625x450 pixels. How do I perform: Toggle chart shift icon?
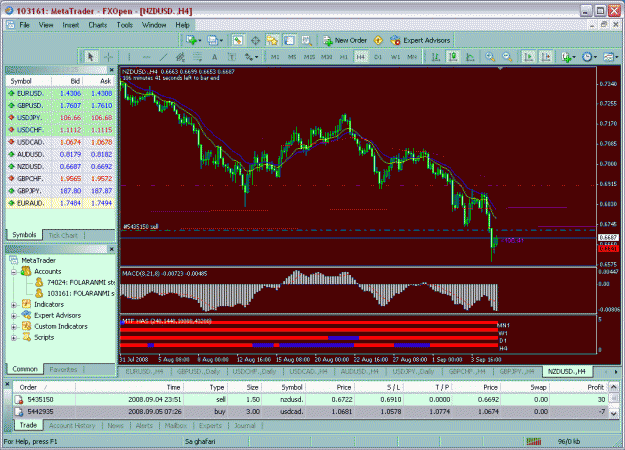546,57
